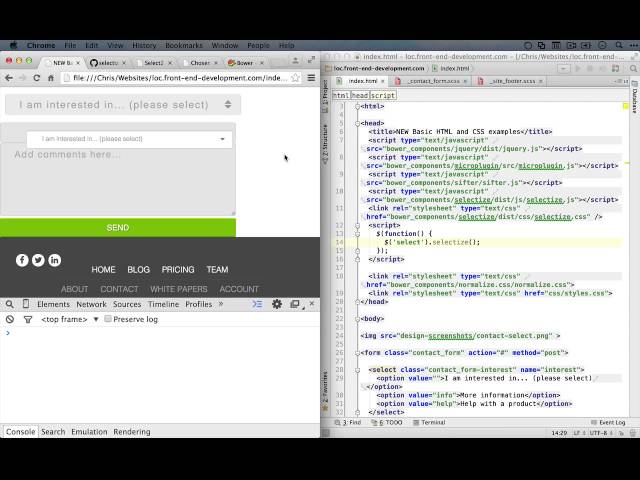
Task: Click script breadcrumb in editor
Action: tap(383, 95)
